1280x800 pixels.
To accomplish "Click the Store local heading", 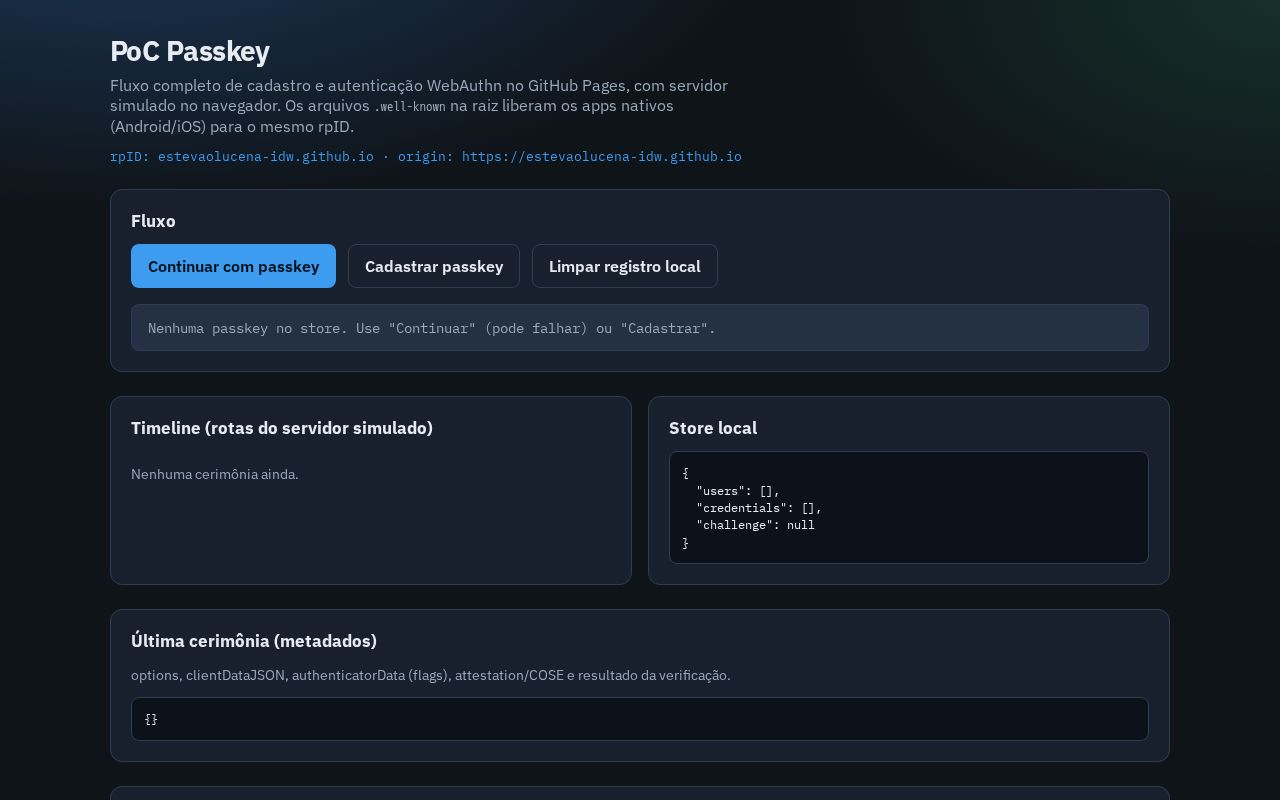I will coord(713,428).
